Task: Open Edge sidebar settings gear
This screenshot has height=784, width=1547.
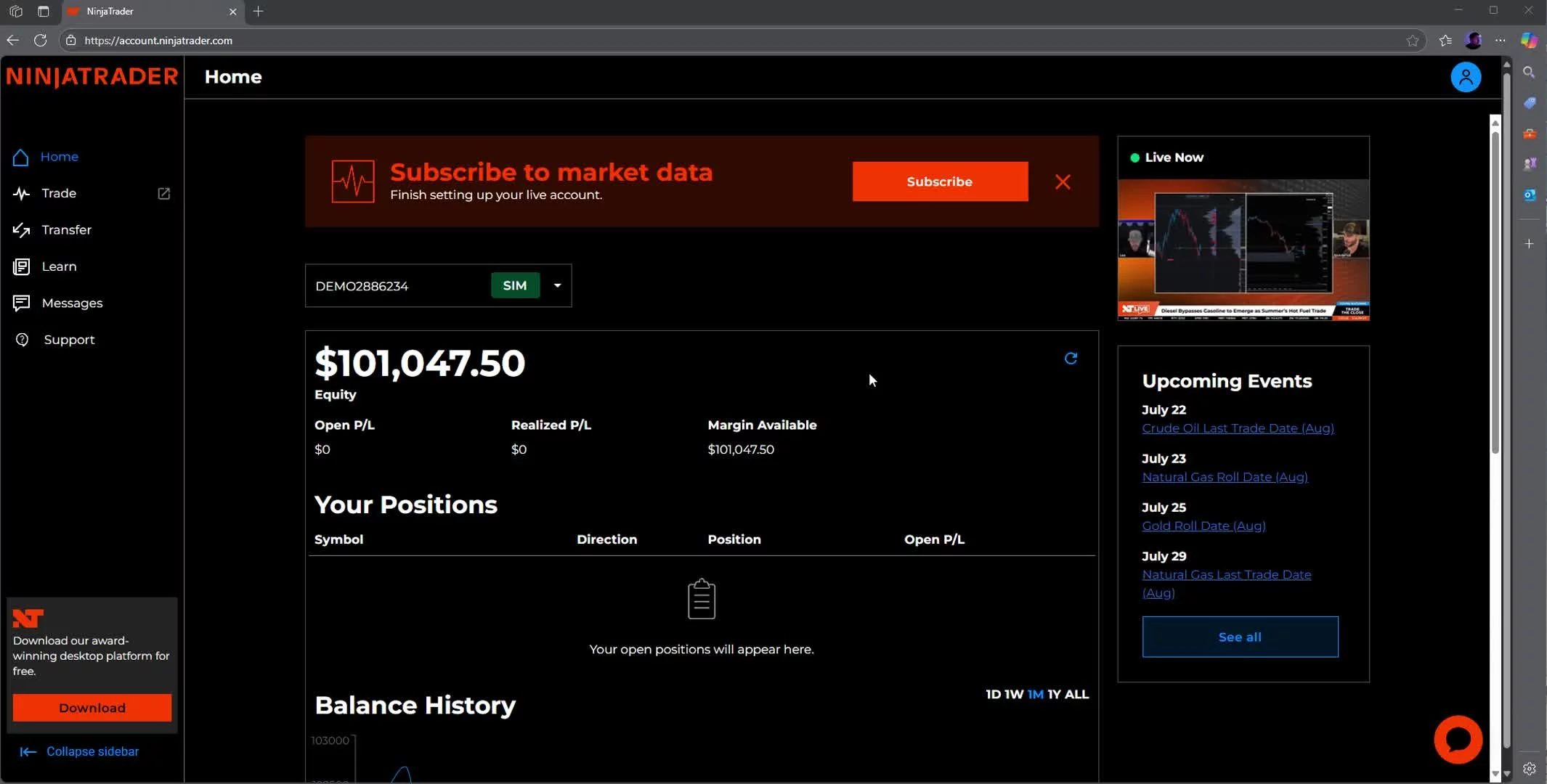Action: (1529, 769)
